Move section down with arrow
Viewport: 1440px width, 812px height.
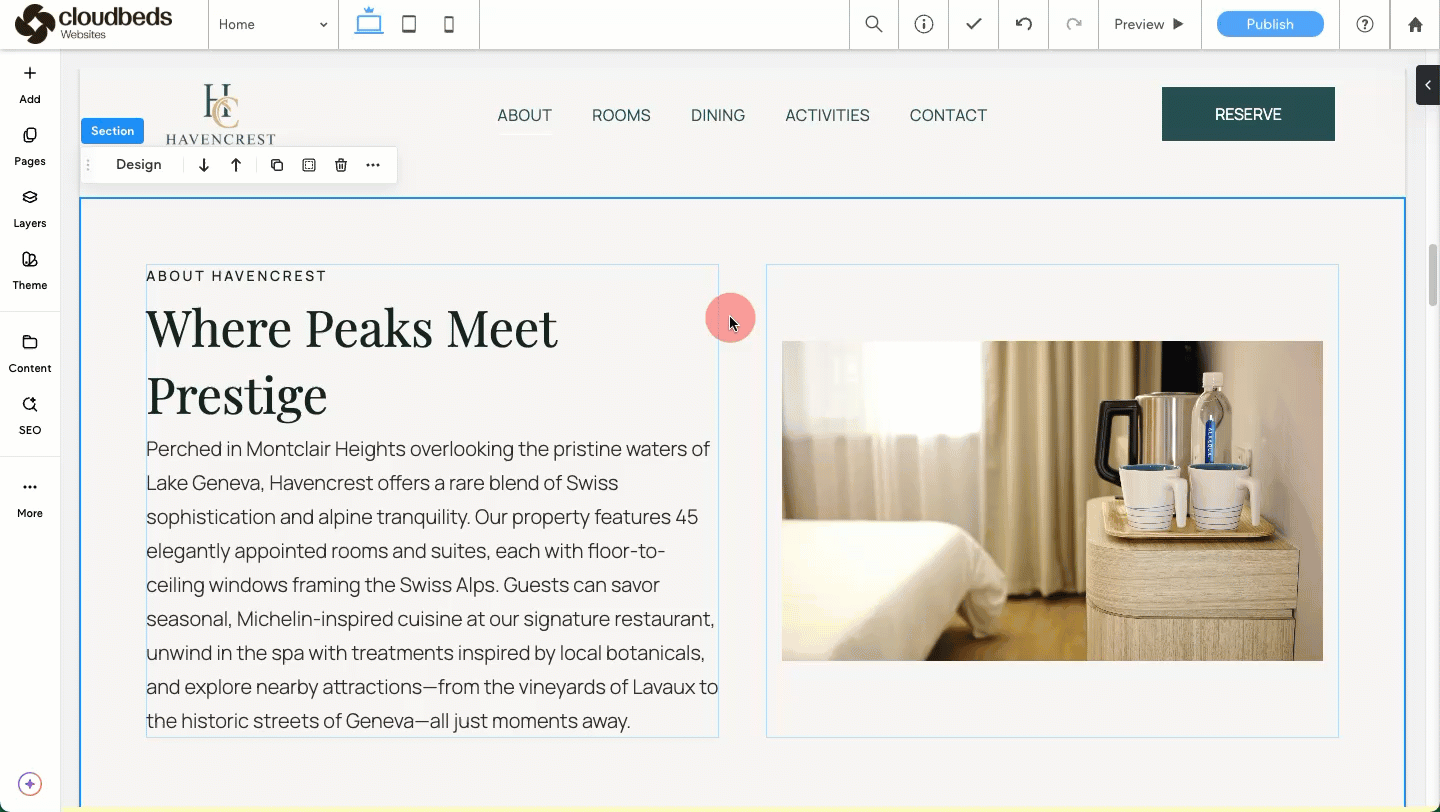pyautogui.click(x=204, y=165)
